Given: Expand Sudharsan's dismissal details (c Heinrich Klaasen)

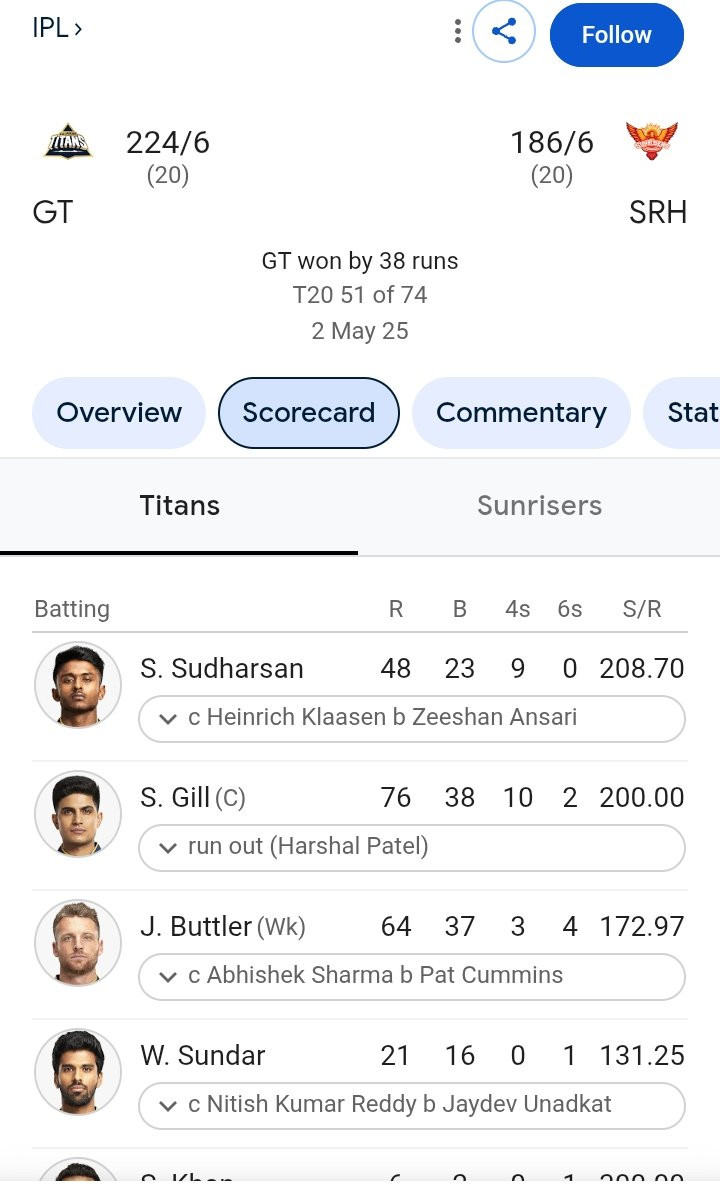Looking at the screenshot, I should [x=411, y=718].
